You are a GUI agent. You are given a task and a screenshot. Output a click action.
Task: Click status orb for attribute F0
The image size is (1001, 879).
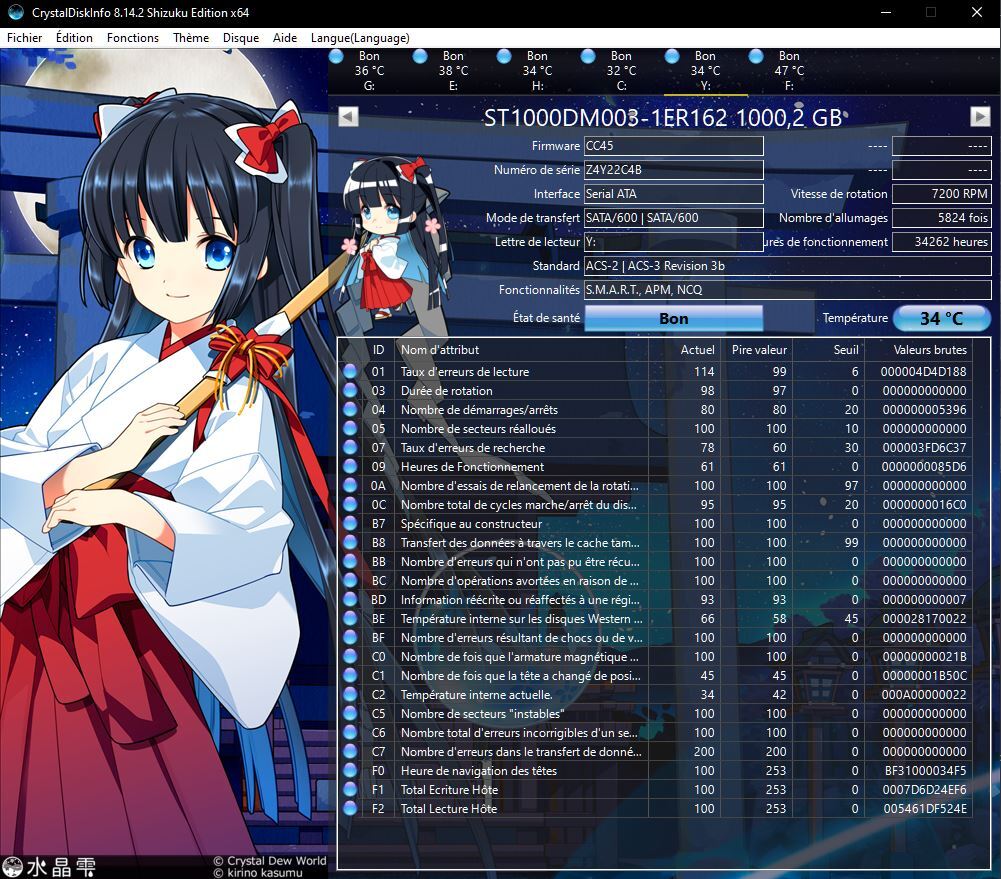[x=350, y=770]
